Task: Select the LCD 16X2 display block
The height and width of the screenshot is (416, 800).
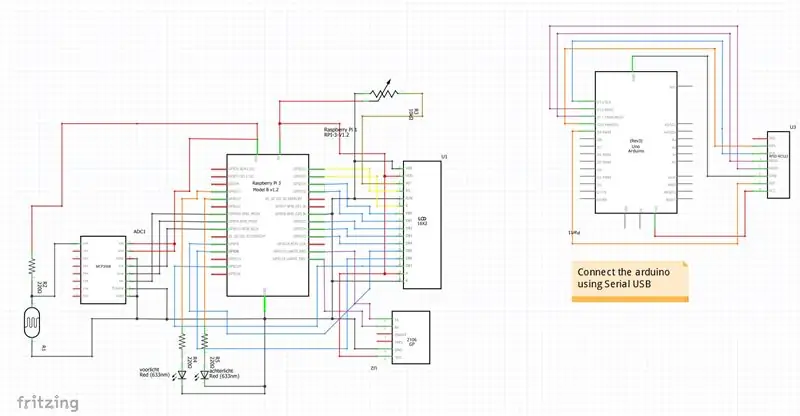Action: pyautogui.click(x=422, y=225)
